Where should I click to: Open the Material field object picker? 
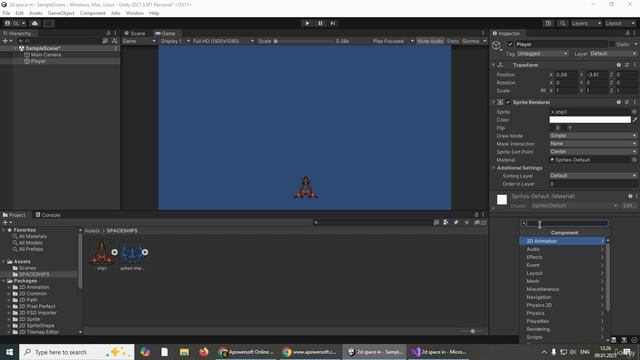(634, 160)
